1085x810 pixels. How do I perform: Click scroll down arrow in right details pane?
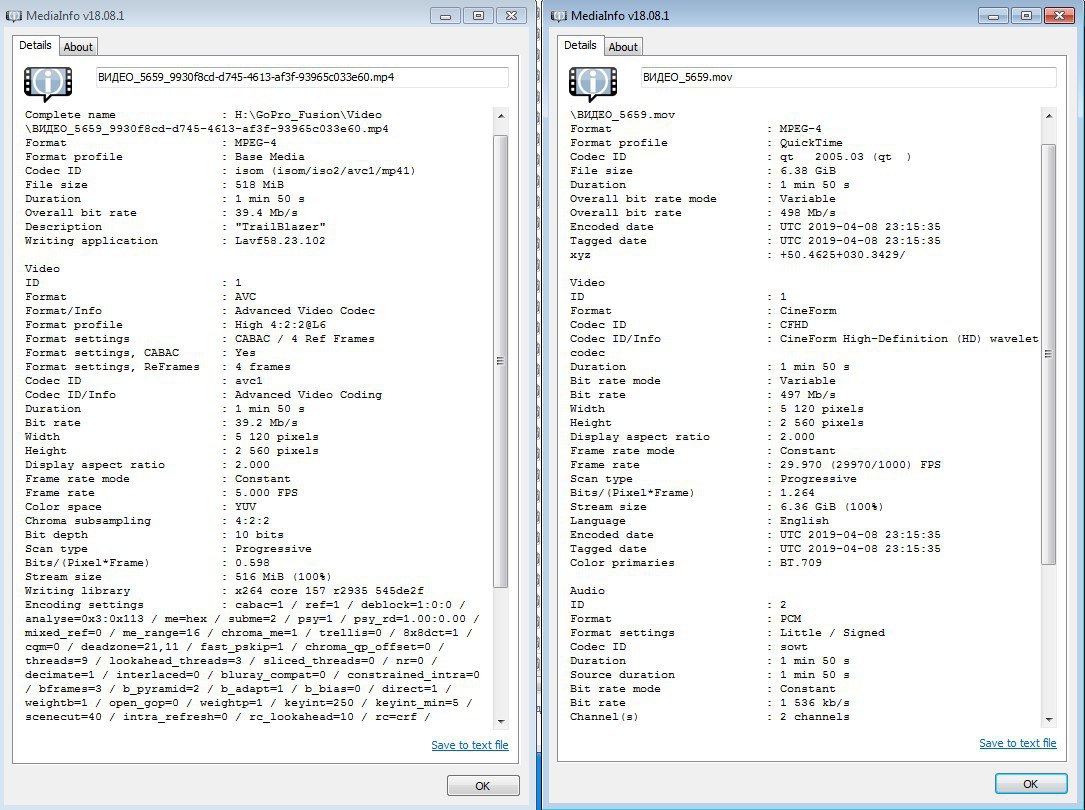point(1048,719)
